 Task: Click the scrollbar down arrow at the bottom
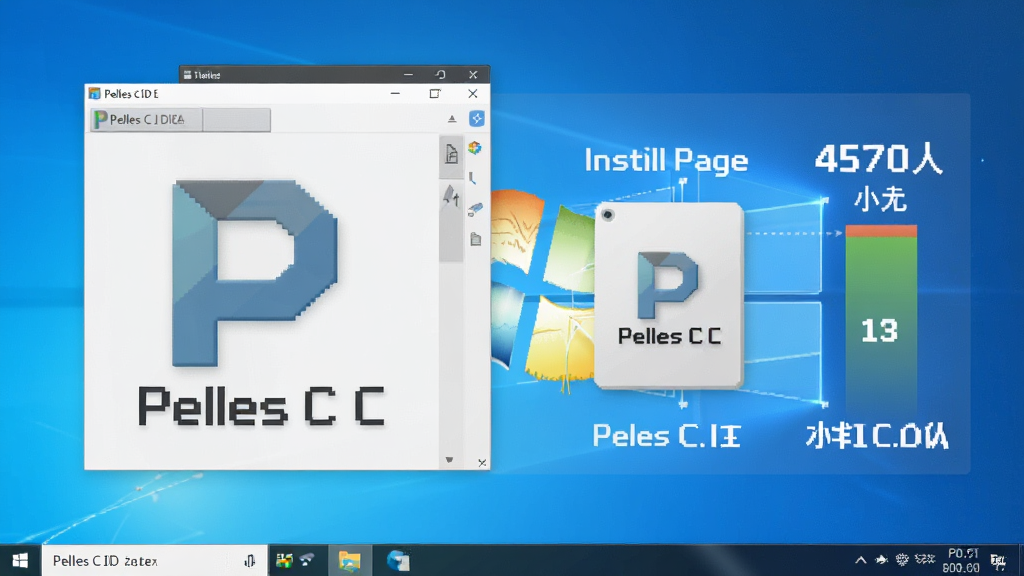pos(449,460)
